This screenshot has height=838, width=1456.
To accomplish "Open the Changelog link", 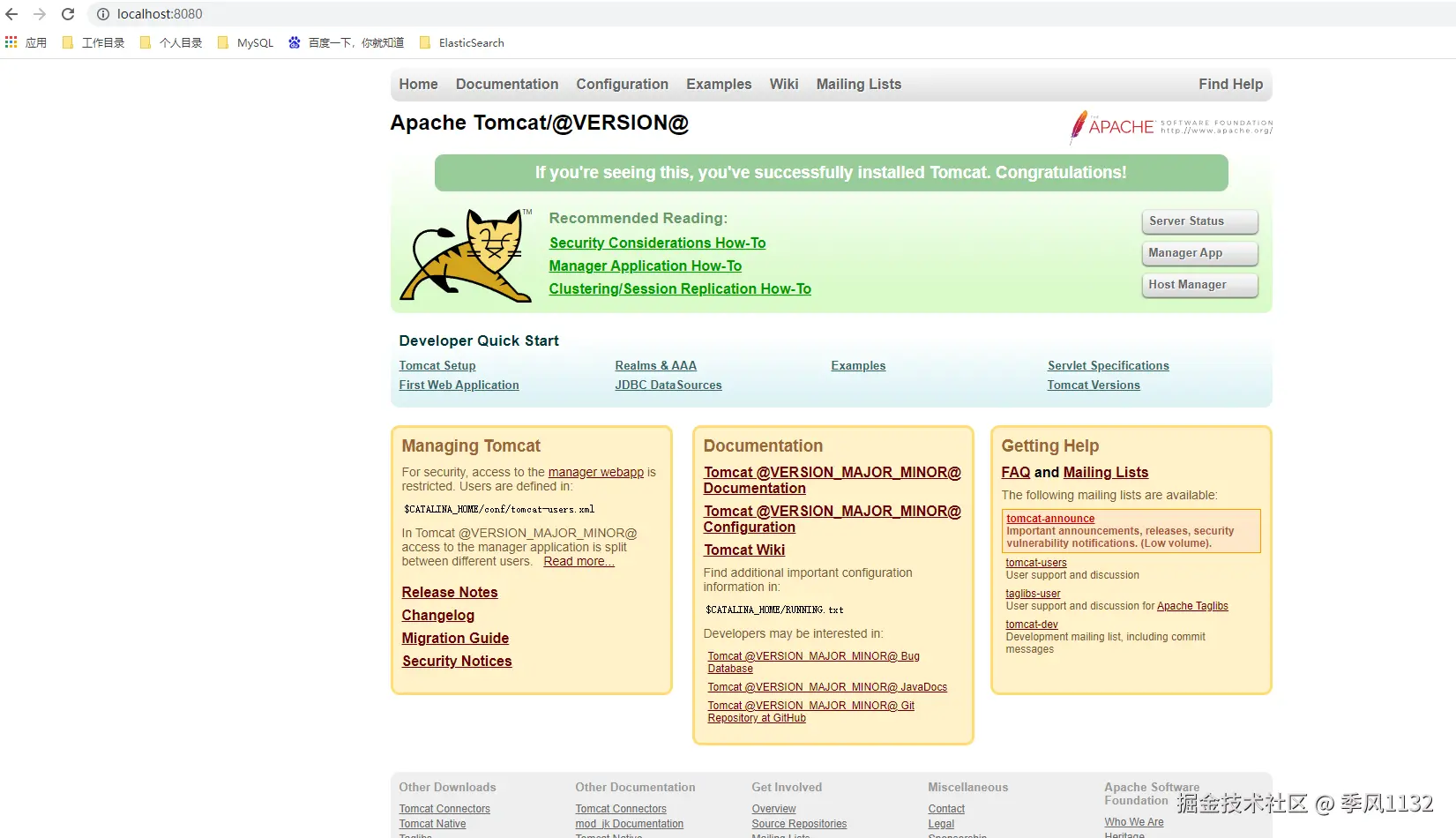I will coord(438,616).
